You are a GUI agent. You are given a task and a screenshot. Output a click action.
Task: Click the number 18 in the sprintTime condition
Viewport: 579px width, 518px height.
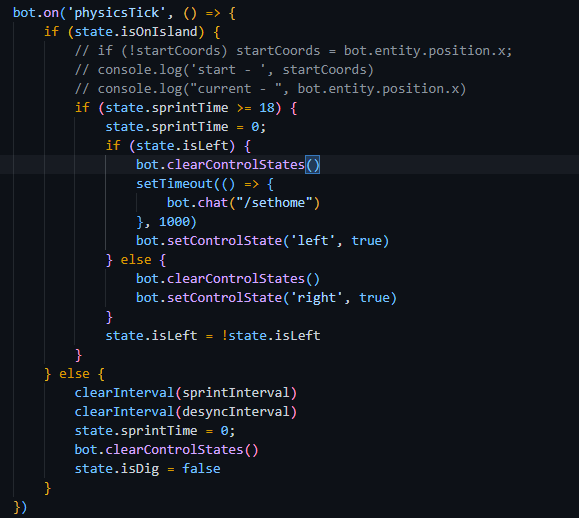(x=267, y=108)
